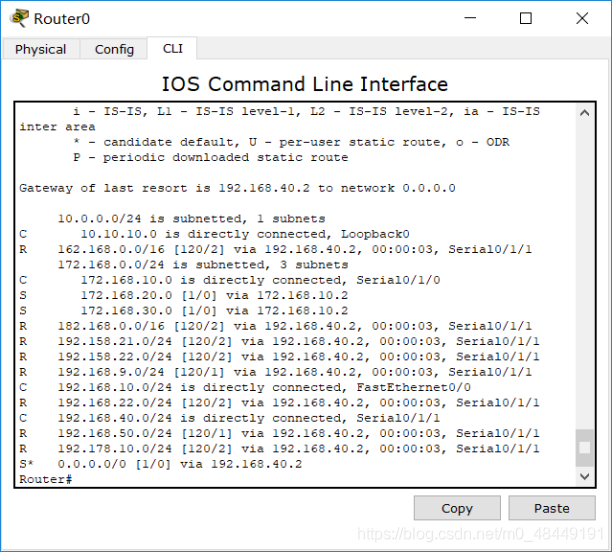Click the 10.10.10.0 Loopback0 route line
612x552 pixels.
tap(214, 234)
